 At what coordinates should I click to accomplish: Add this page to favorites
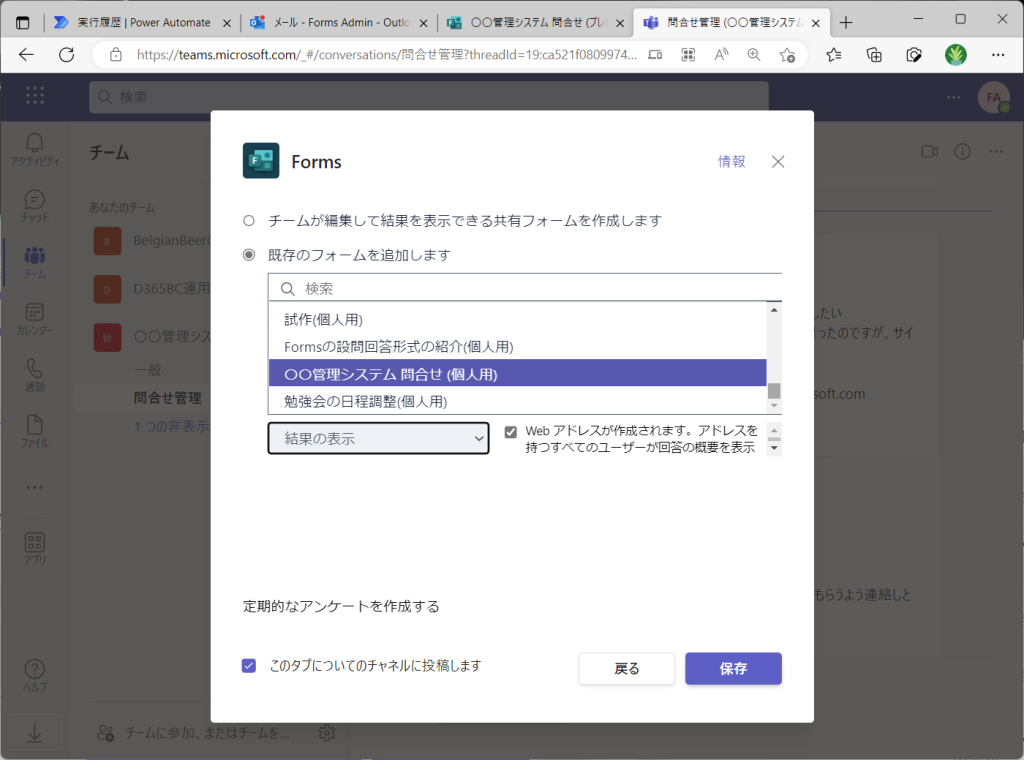click(x=787, y=55)
